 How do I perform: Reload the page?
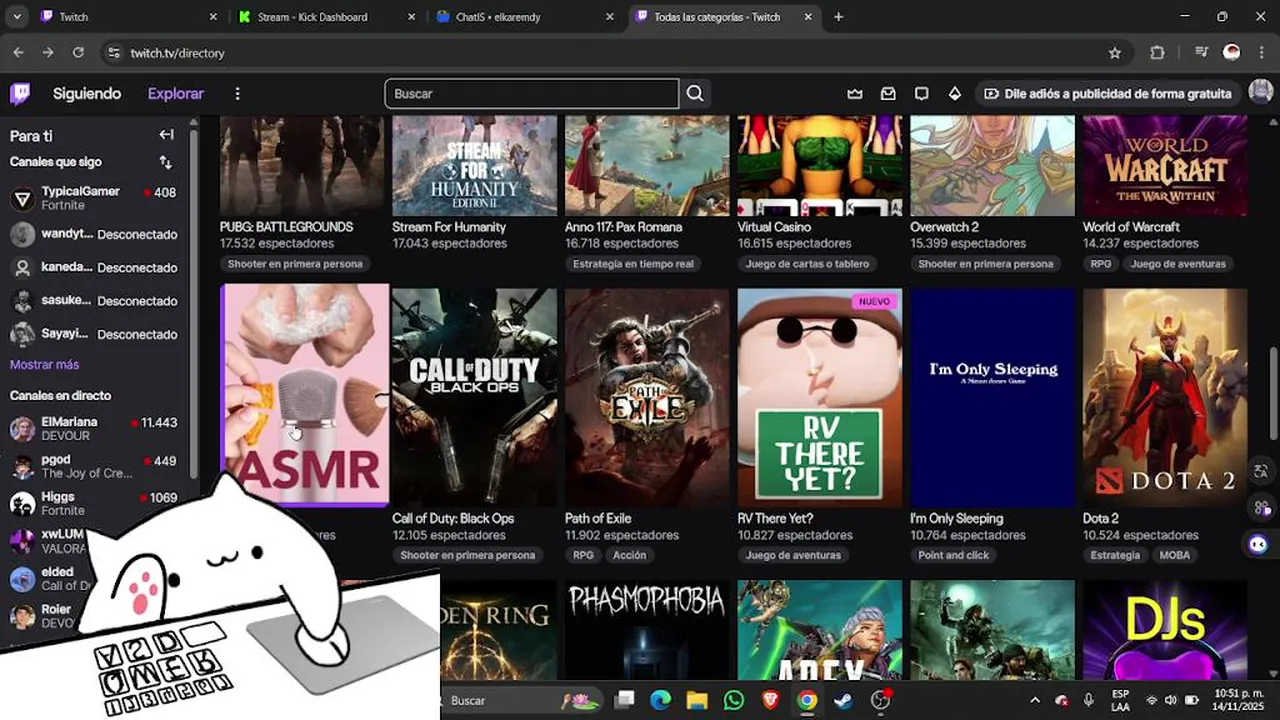[78, 53]
